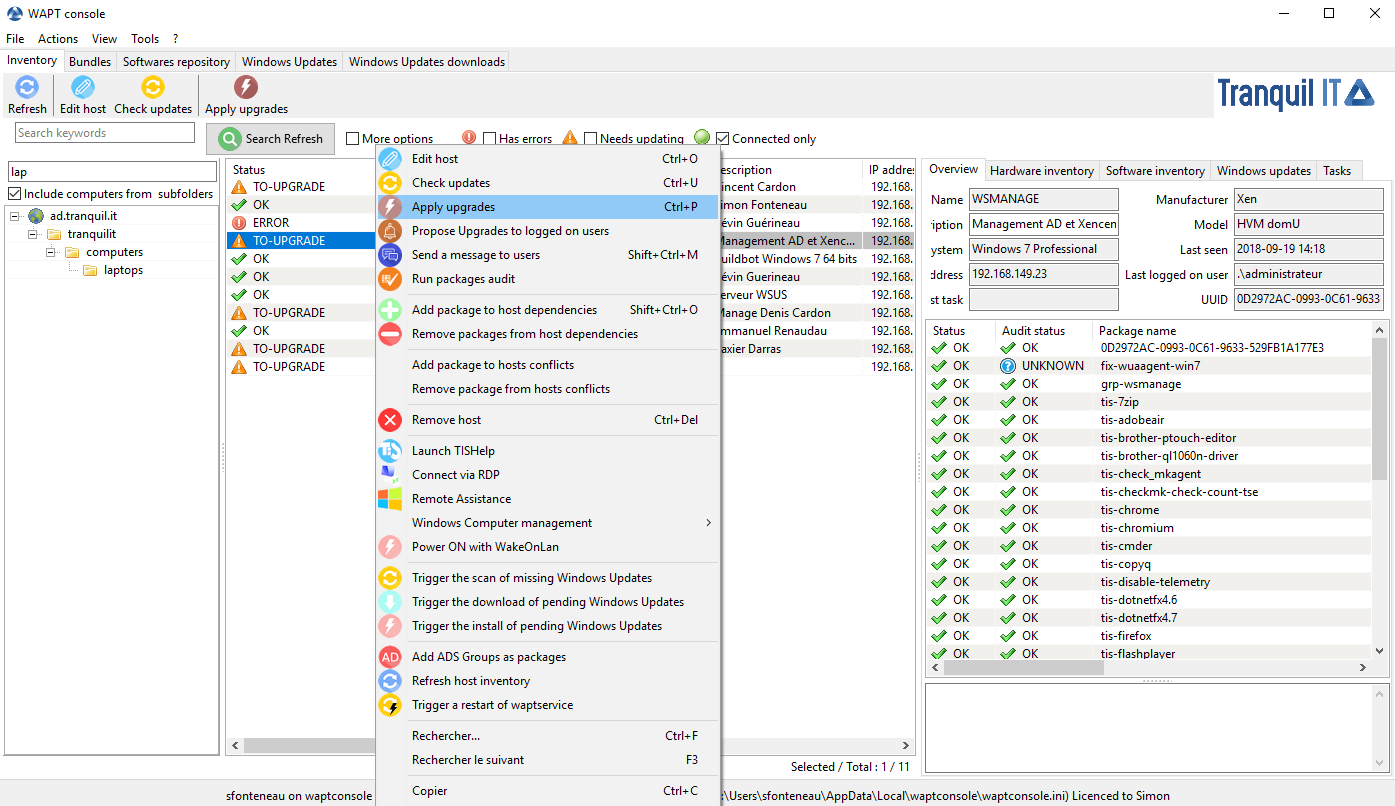Click the green plus Add package icon
This screenshot has height=806, width=1395.
(390, 310)
